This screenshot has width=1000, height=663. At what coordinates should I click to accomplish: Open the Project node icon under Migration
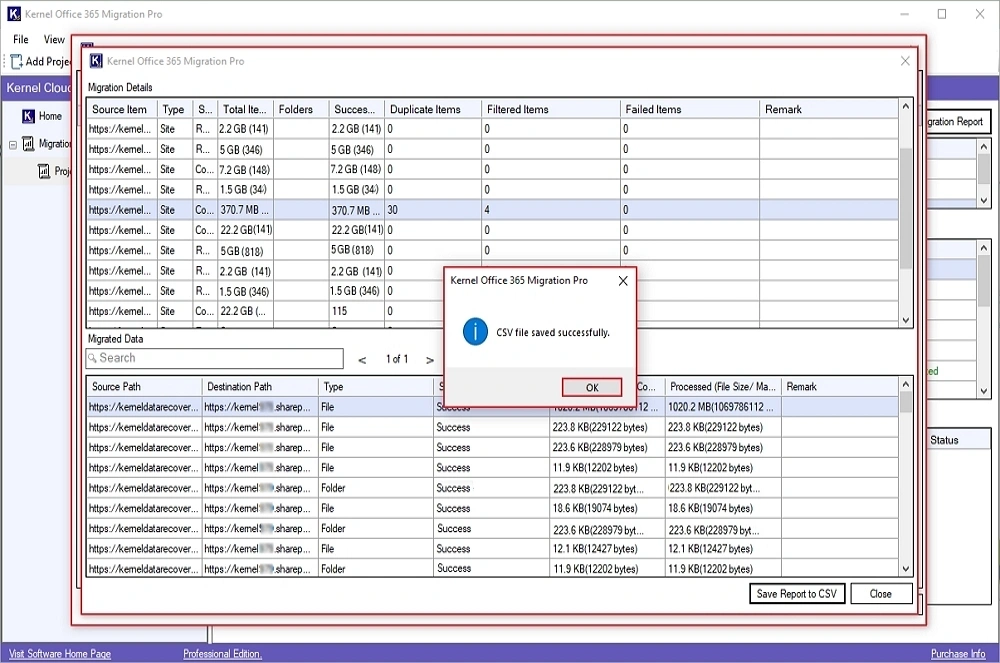coord(42,171)
